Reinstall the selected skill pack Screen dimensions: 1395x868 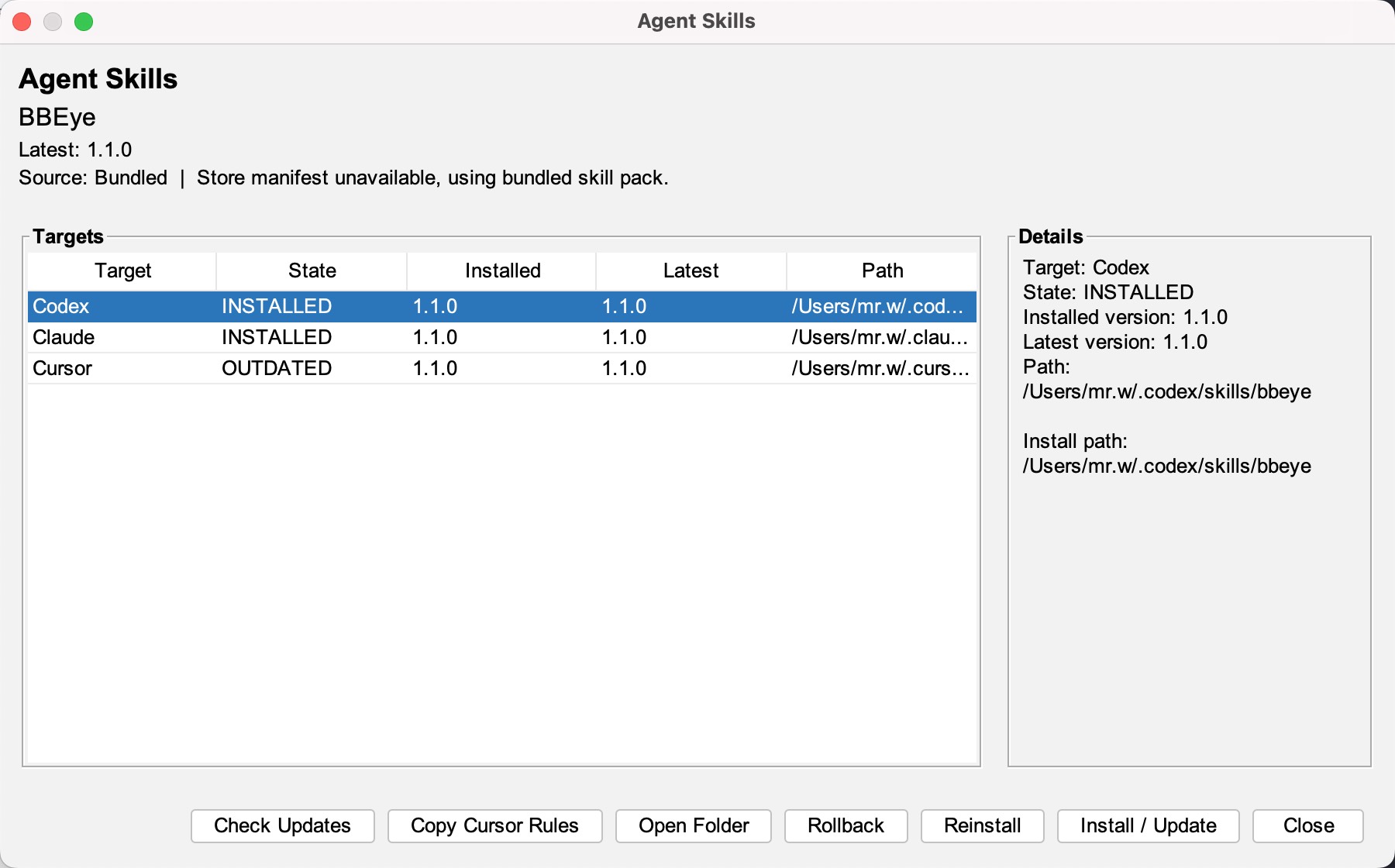[x=982, y=825]
